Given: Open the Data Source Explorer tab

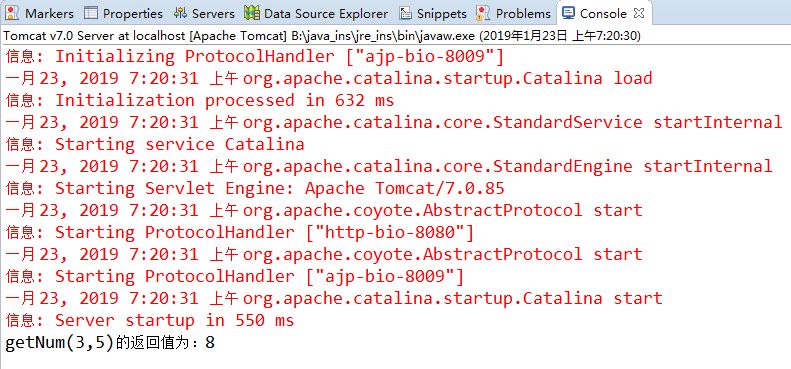Looking at the screenshot, I should [x=326, y=14].
